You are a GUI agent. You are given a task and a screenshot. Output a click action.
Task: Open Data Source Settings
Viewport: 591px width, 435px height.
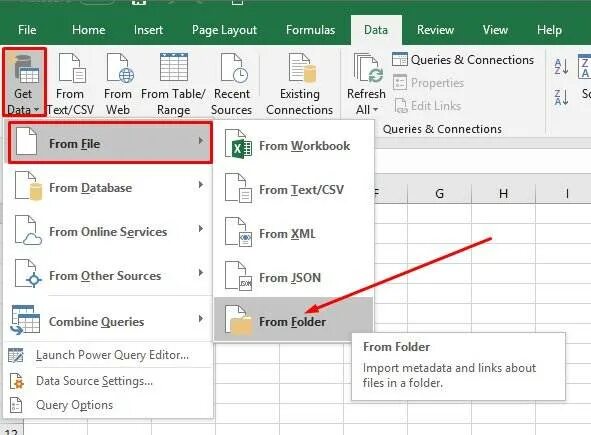tap(108, 381)
